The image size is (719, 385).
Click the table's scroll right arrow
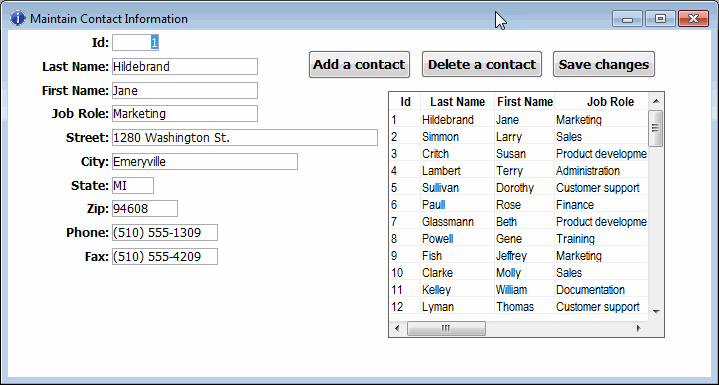click(x=638, y=329)
